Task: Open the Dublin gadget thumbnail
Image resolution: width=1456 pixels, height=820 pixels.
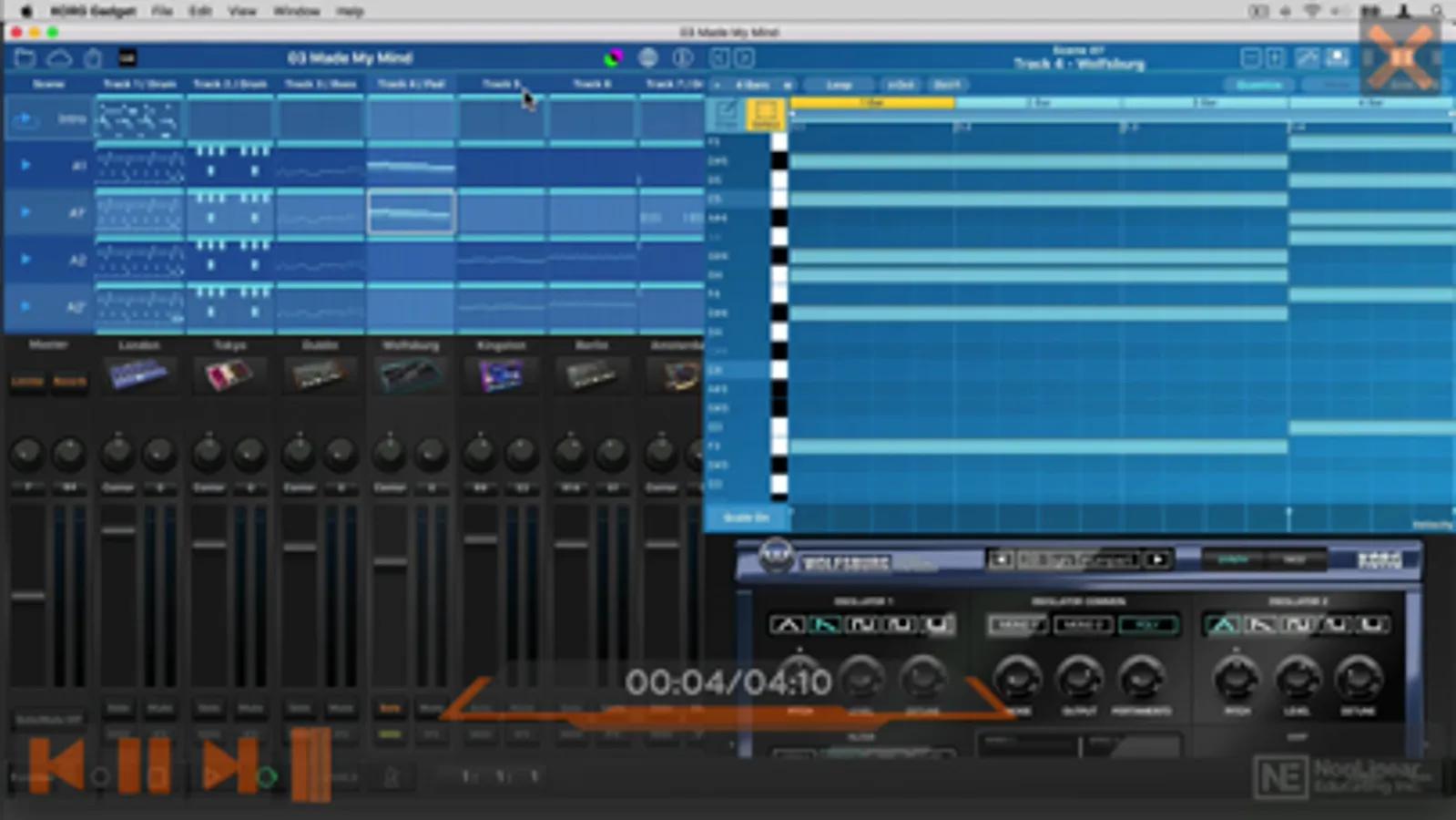Action: point(319,374)
